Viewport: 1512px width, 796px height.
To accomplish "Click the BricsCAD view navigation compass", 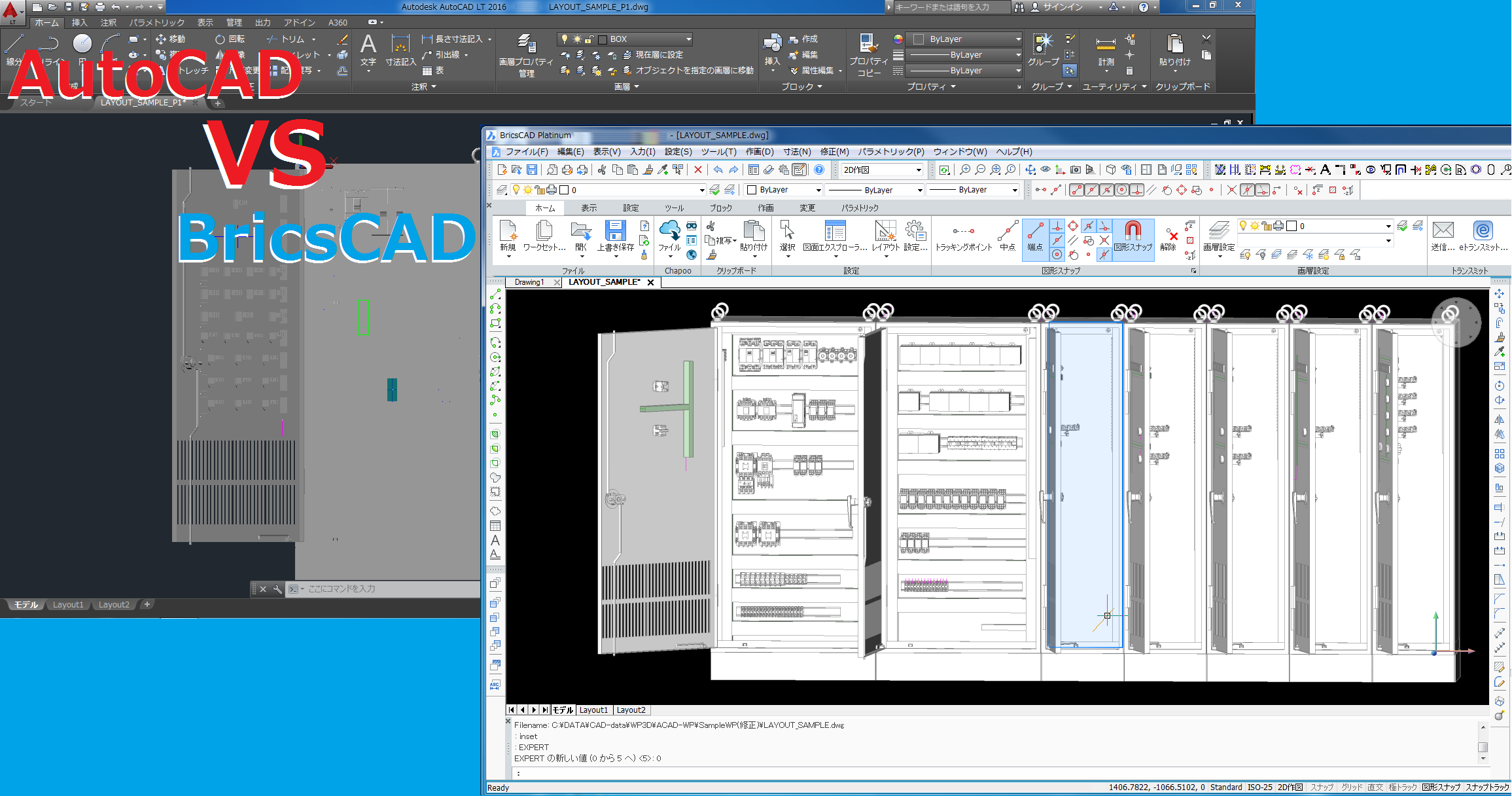I will tap(1456, 322).
